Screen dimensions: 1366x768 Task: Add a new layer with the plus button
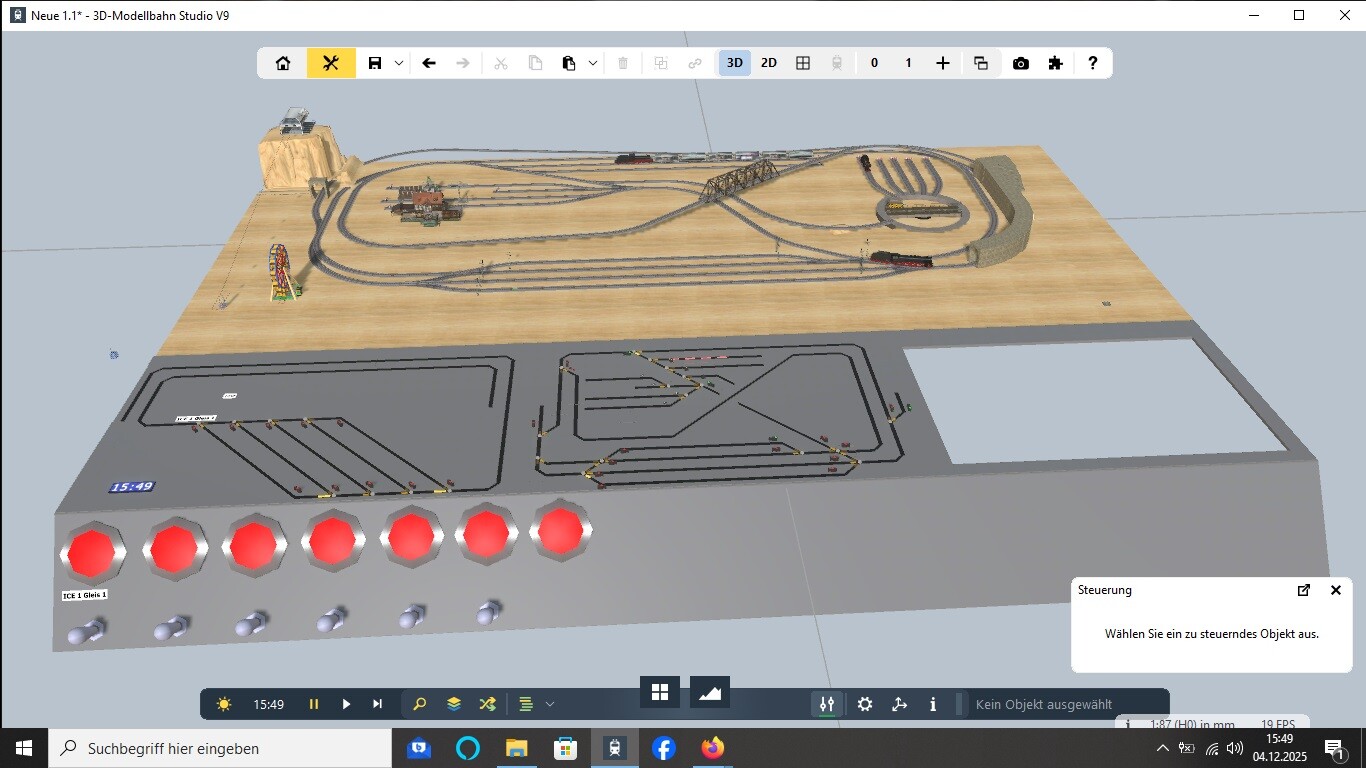click(x=942, y=63)
